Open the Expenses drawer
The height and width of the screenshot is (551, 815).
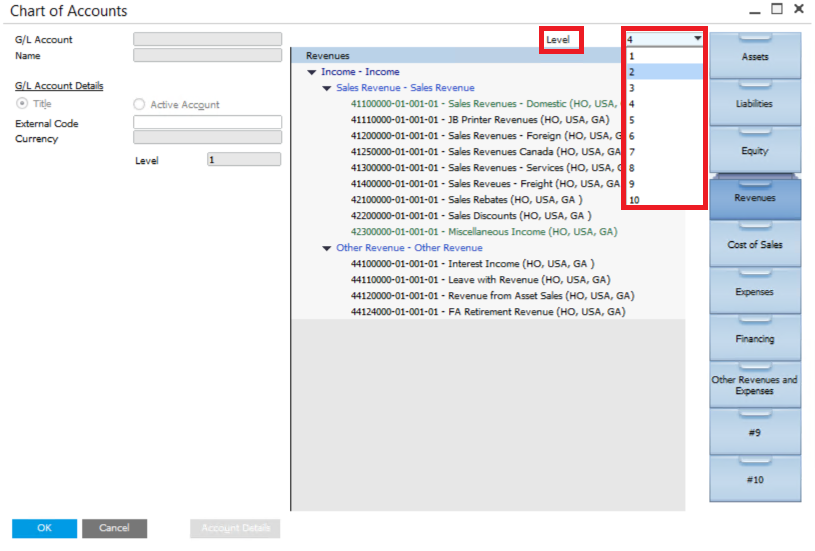pos(755,292)
